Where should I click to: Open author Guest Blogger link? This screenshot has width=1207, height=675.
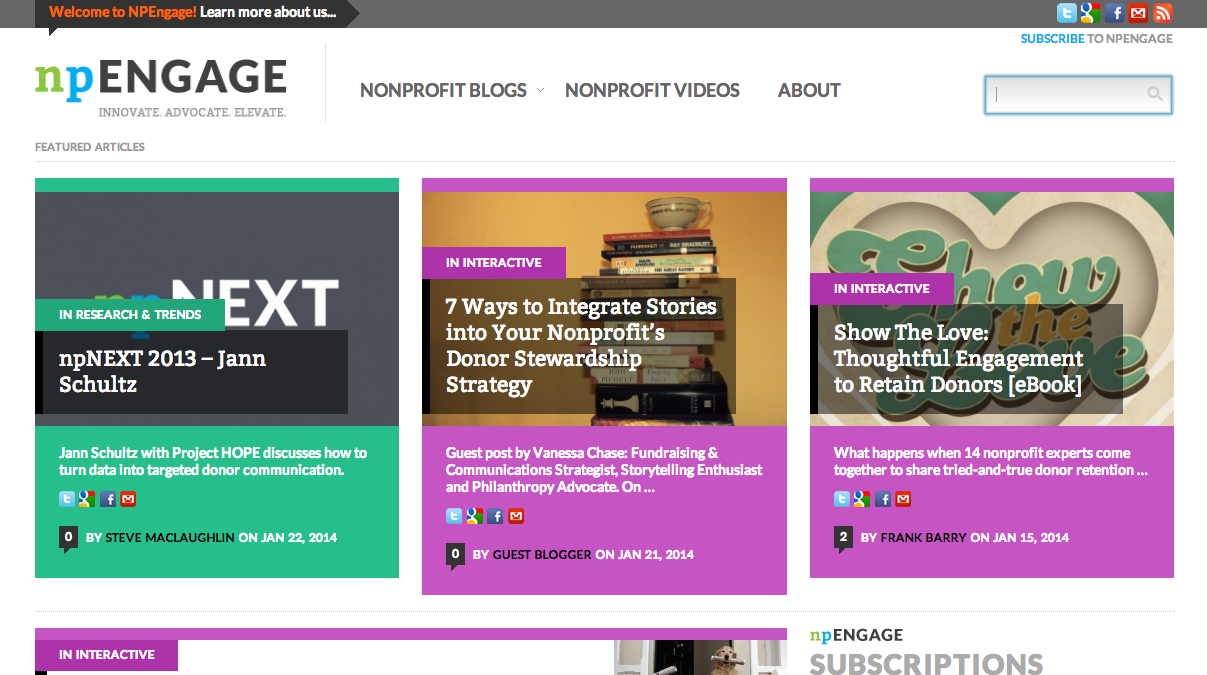tap(542, 555)
